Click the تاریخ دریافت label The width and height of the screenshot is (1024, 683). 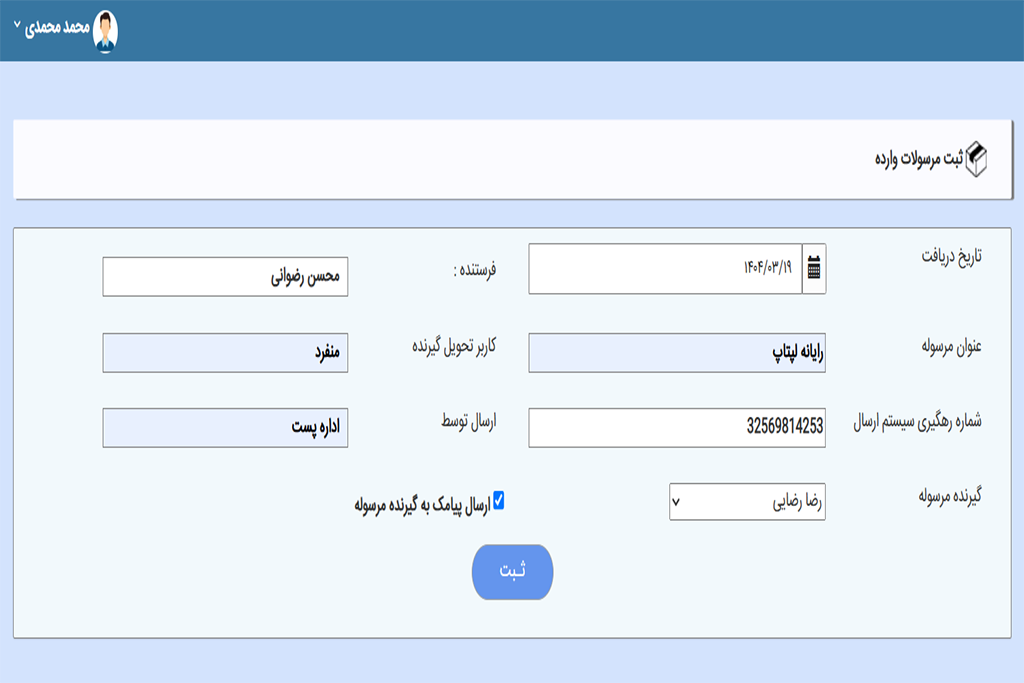point(951,256)
